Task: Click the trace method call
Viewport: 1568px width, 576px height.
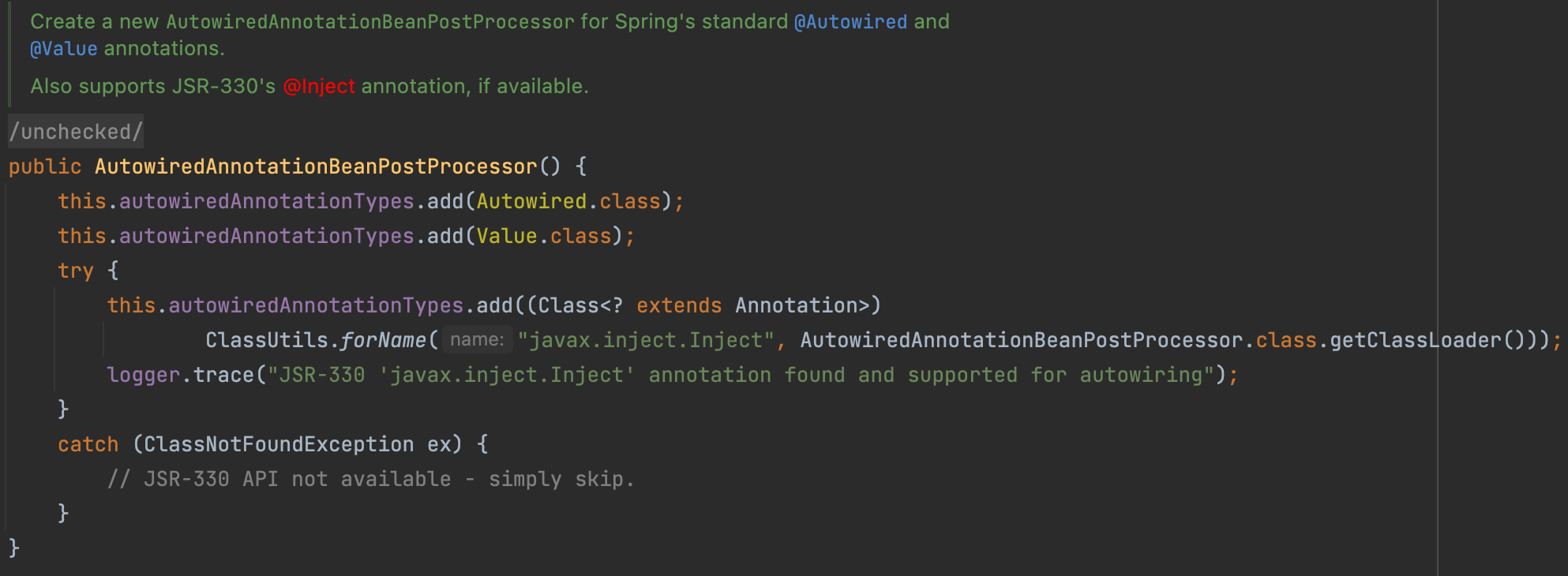Action: coord(223,375)
